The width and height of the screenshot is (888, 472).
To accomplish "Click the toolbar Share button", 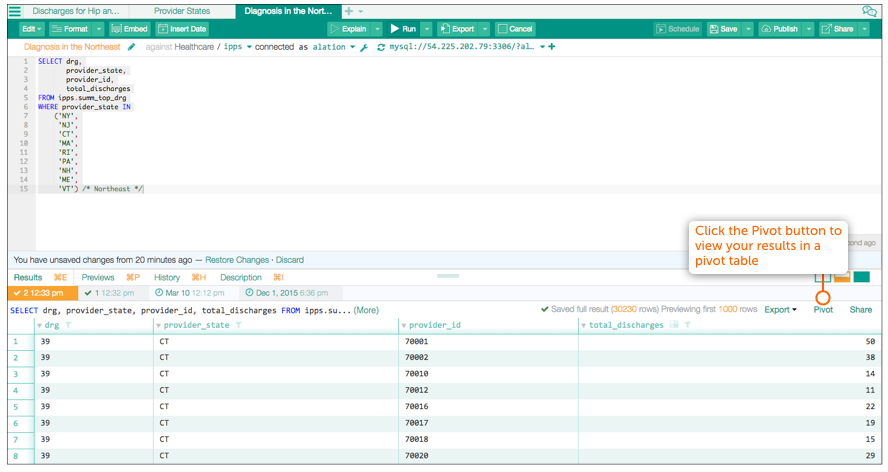I will pyautogui.click(x=838, y=29).
